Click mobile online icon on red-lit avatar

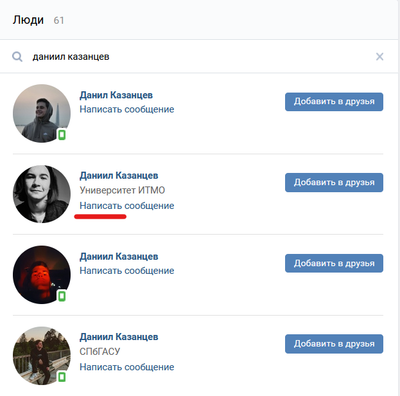tap(62, 296)
